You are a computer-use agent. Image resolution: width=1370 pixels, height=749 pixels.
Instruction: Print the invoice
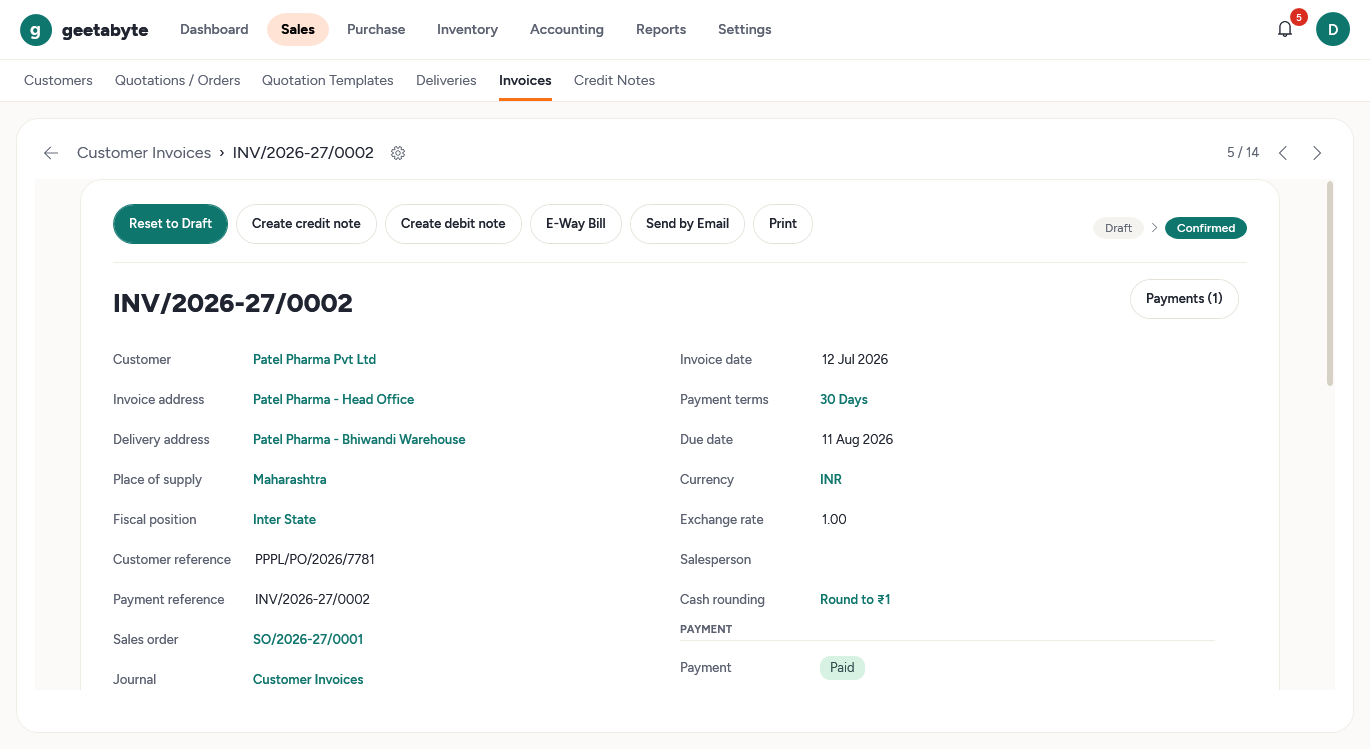(783, 224)
